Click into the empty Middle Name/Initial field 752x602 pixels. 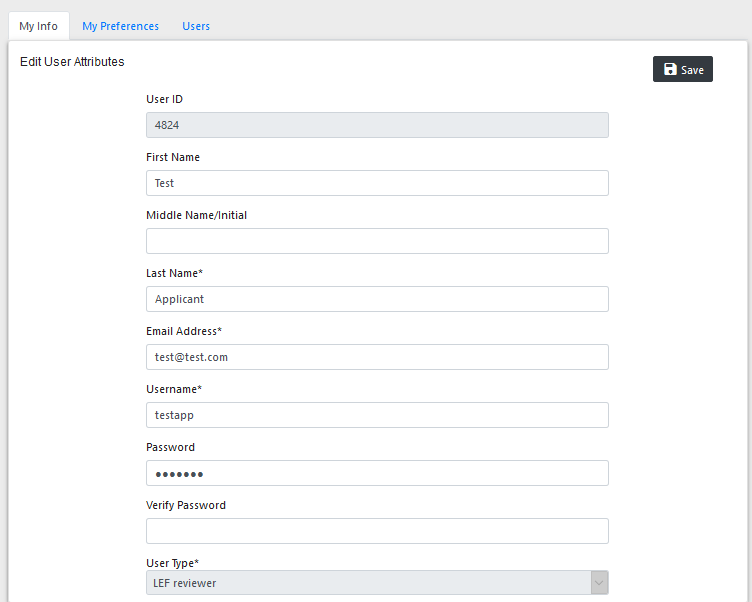pyautogui.click(x=377, y=241)
